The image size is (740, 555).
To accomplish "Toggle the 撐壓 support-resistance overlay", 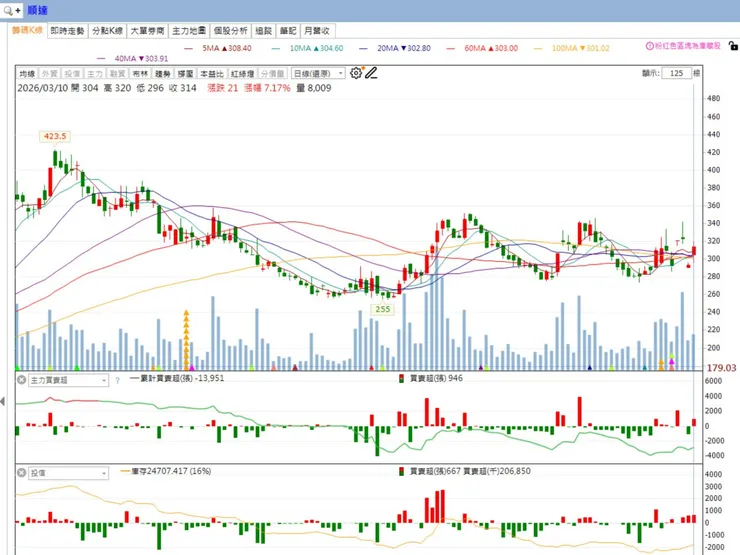I will coord(185,74).
